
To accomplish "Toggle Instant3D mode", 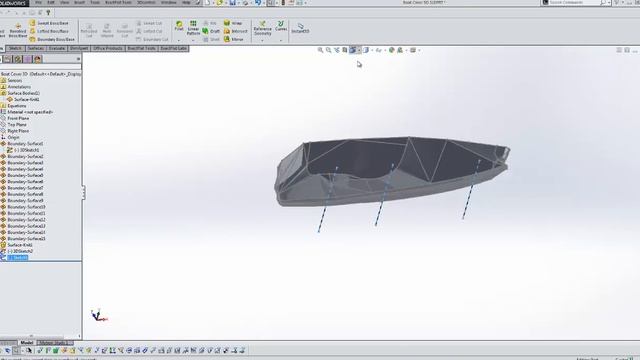I will pyautogui.click(x=300, y=28).
